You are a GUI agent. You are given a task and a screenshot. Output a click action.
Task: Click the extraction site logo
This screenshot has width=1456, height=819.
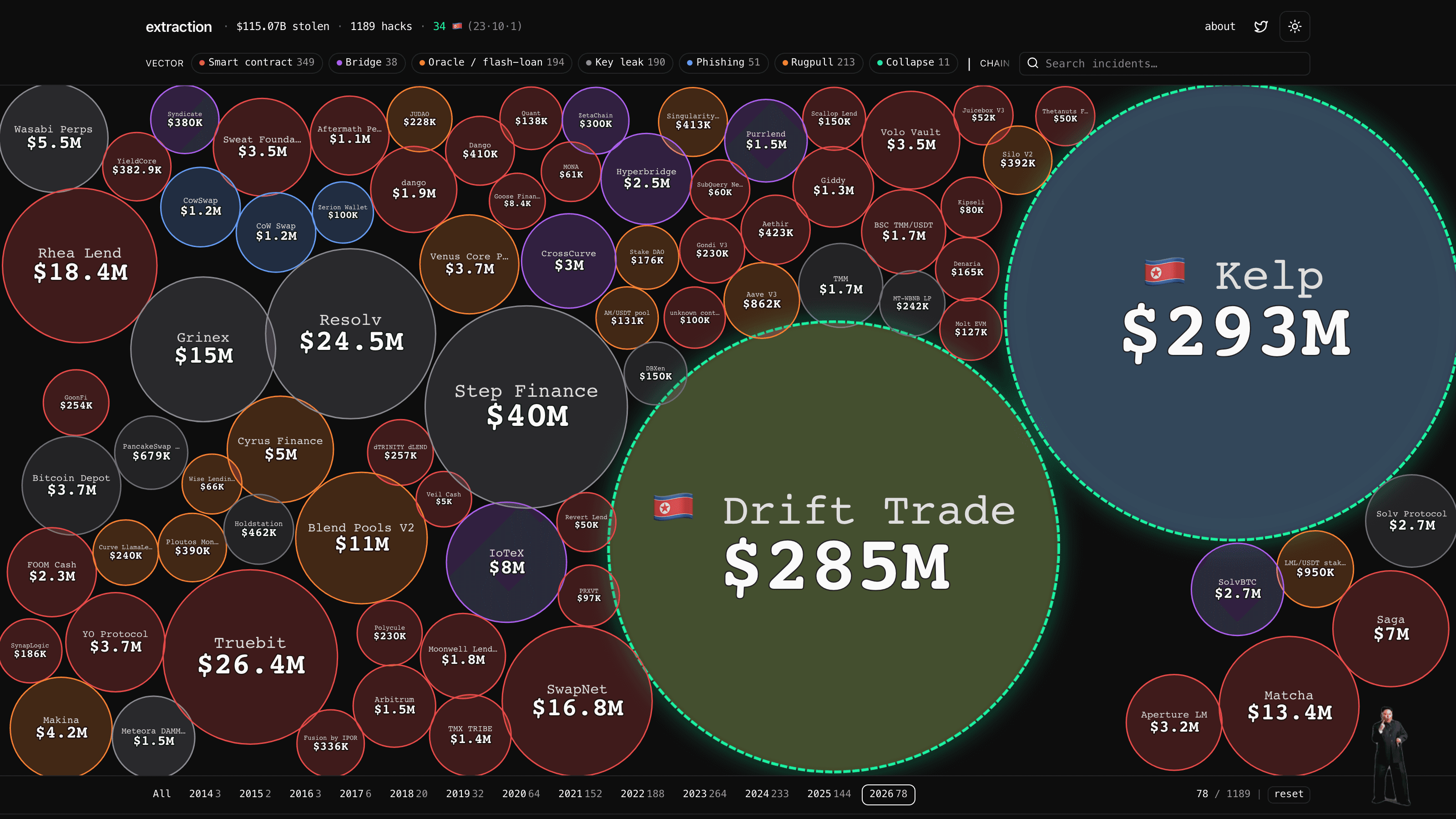coord(179,26)
